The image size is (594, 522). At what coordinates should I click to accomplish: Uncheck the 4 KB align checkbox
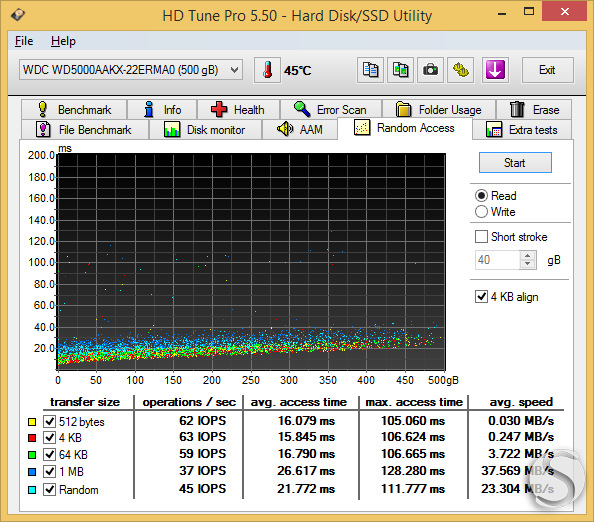coord(481,297)
